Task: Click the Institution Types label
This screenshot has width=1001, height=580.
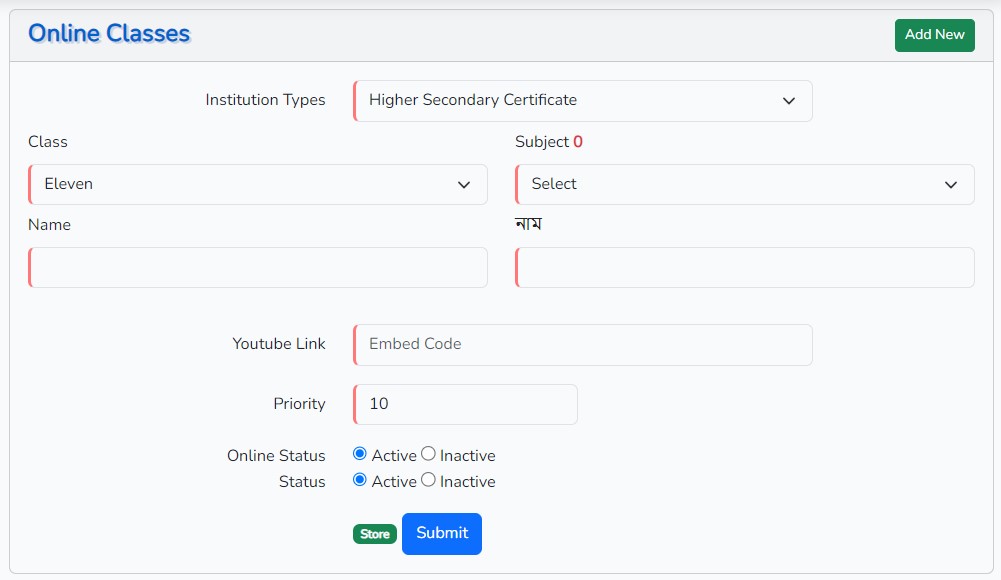Action: 265,100
